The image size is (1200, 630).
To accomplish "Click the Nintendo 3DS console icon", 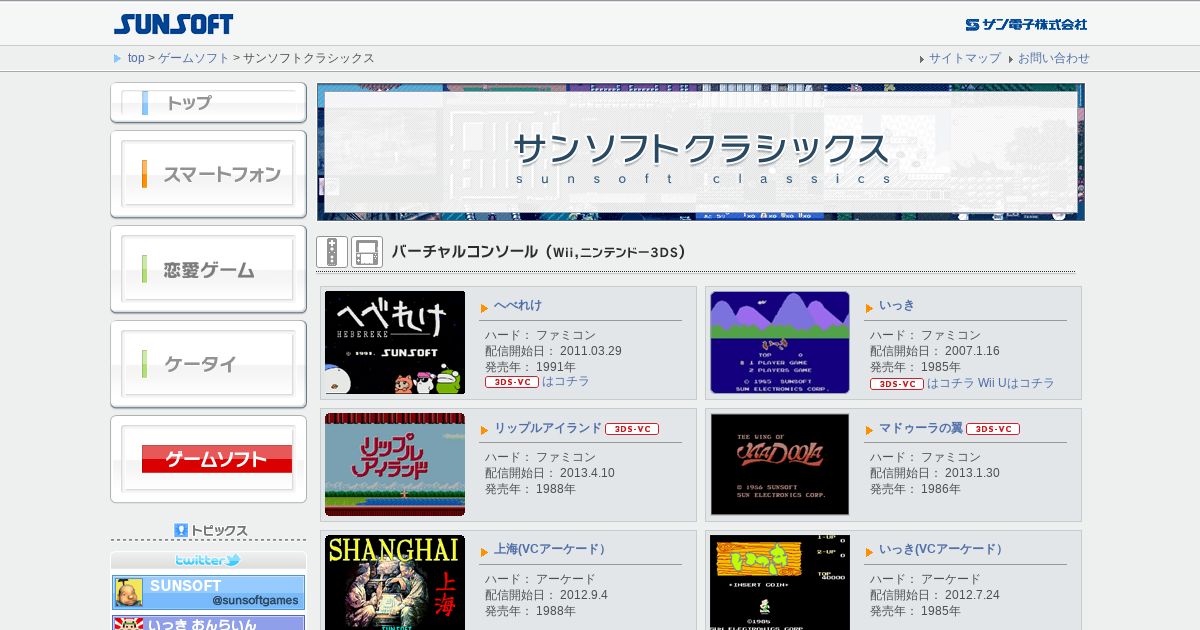I will tap(367, 252).
